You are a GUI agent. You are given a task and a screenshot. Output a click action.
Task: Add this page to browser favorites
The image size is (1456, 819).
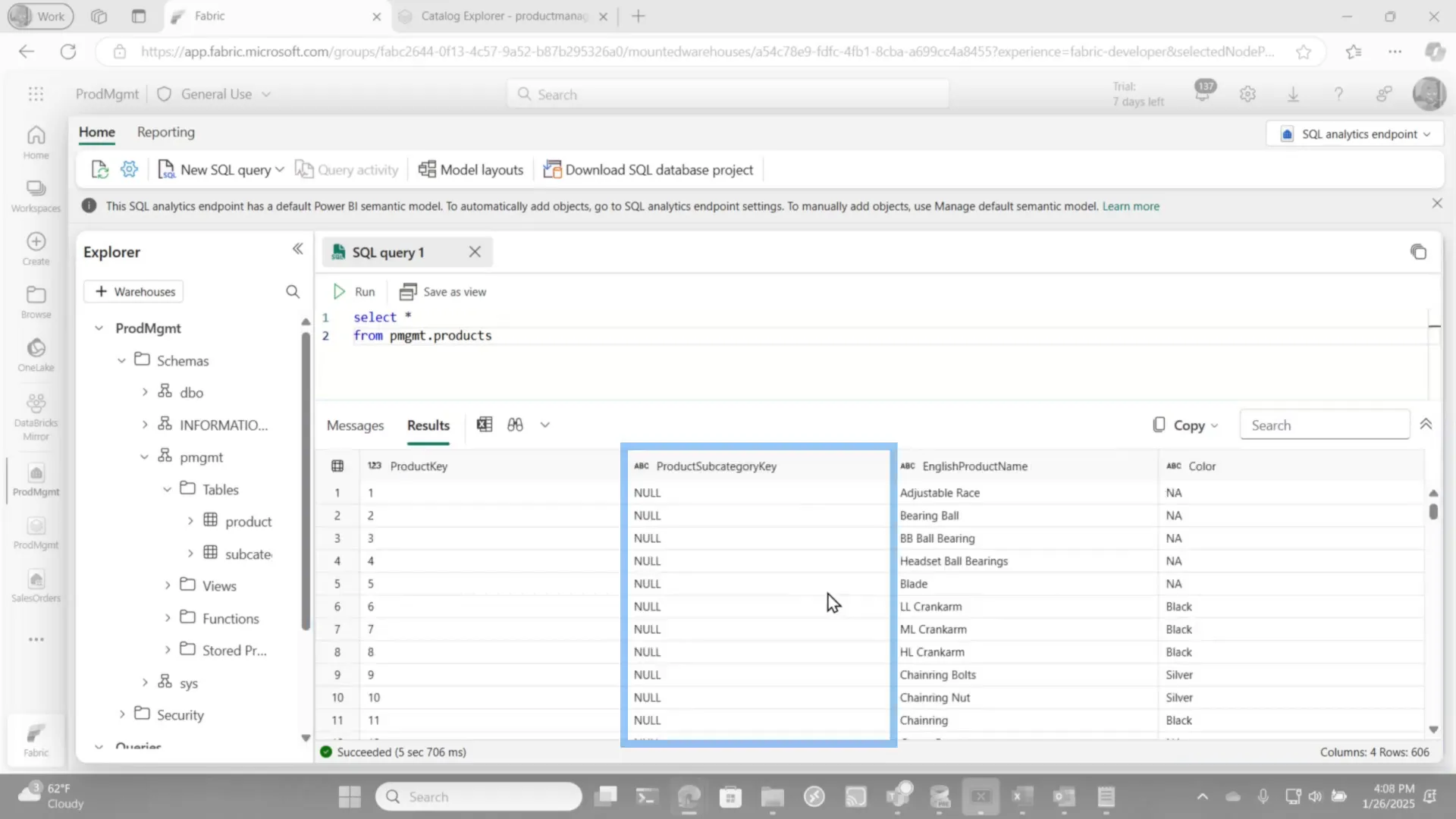pyautogui.click(x=1304, y=52)
